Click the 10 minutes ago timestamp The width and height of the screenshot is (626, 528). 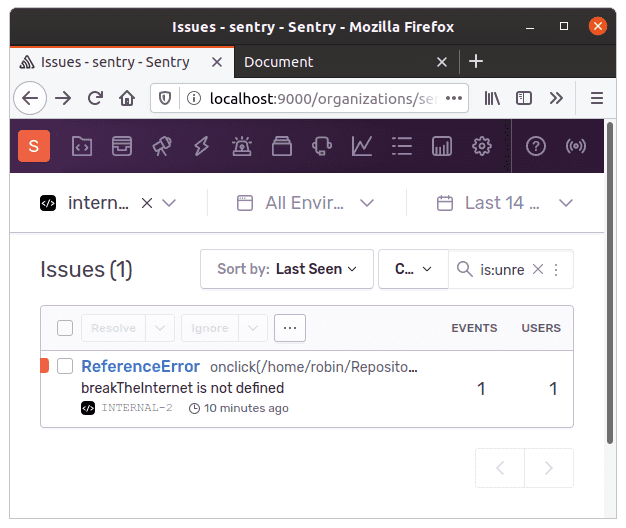[x=246, y=408]
